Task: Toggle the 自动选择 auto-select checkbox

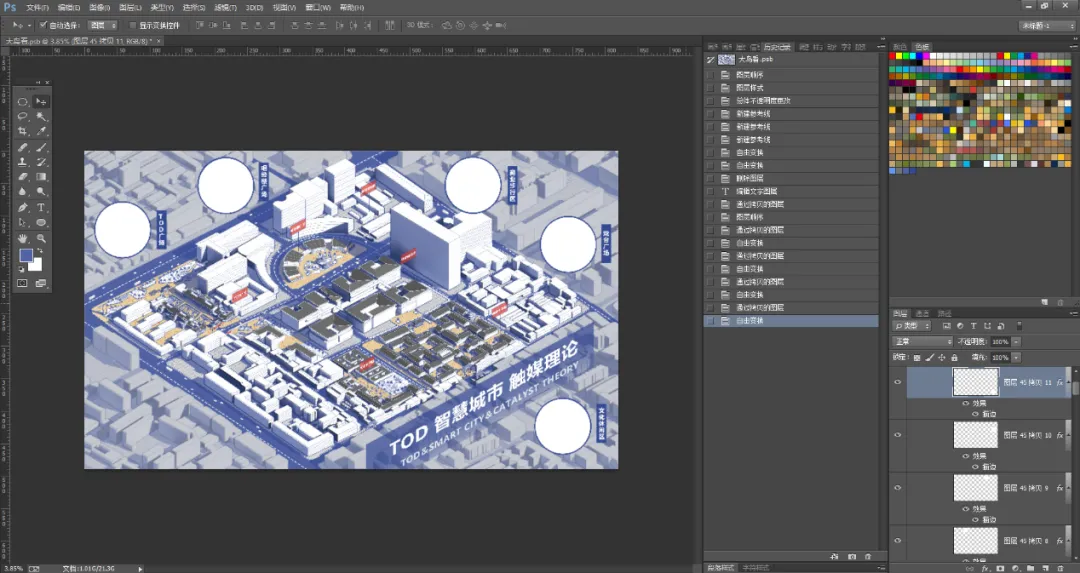Action: [43, 25]
